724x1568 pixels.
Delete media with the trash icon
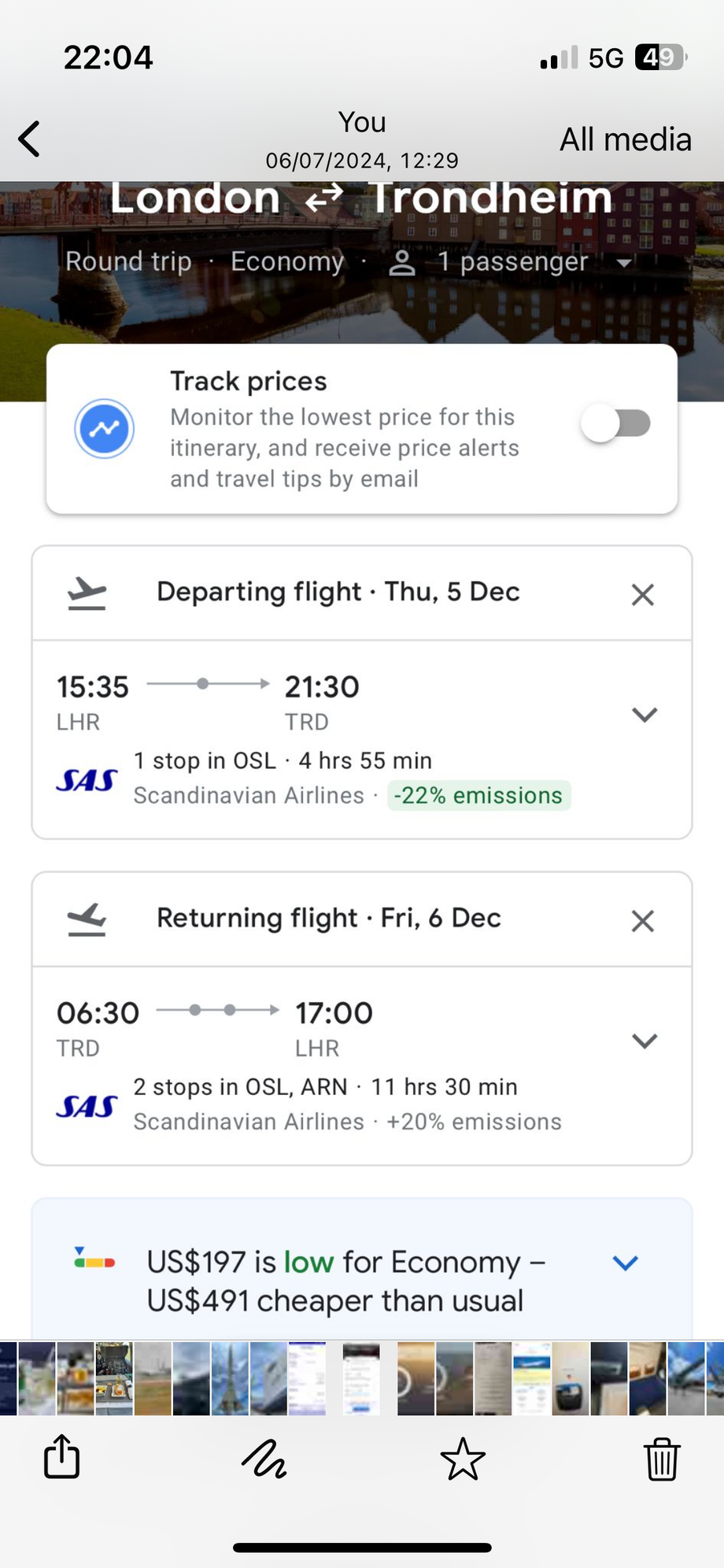coord(662,1458)
